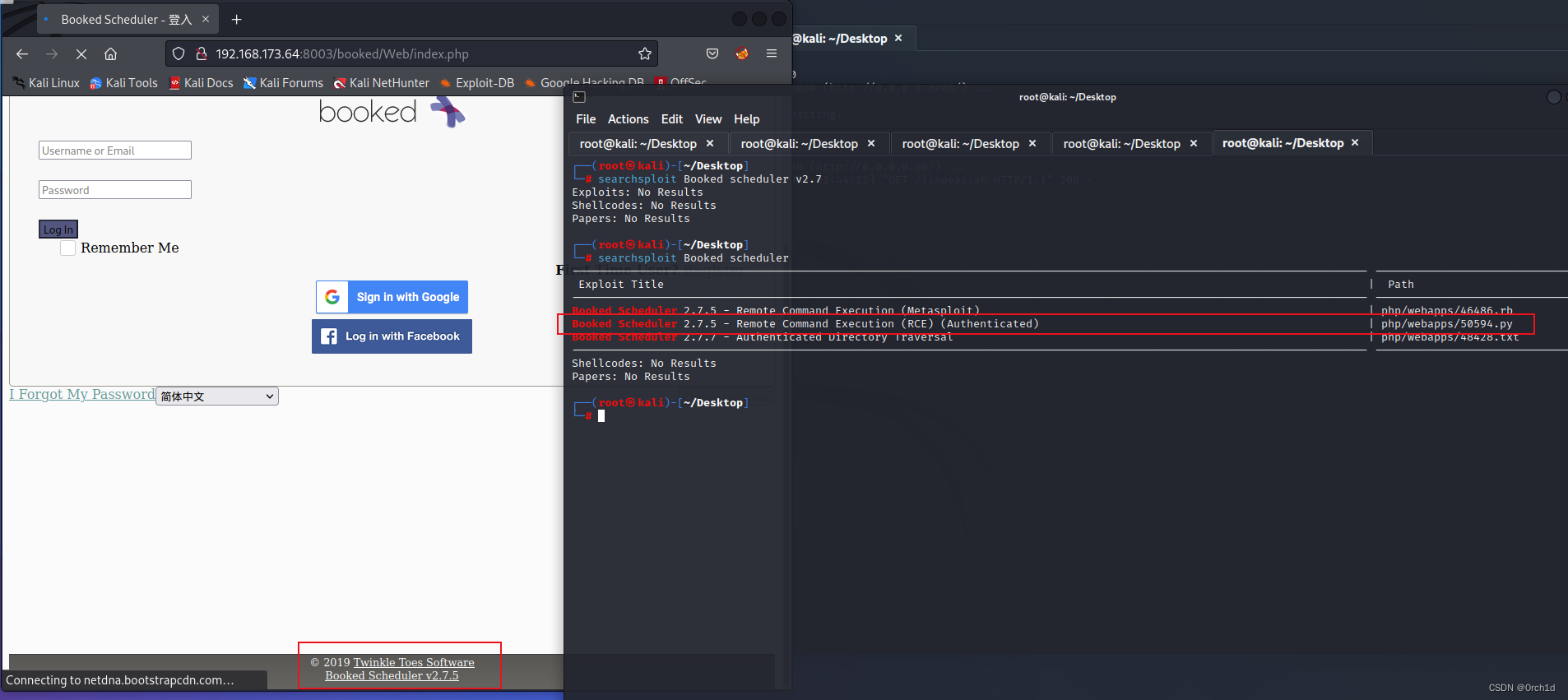Close the last active terminal tab
This screenshot has width=1568, height=700.
(x=1355, y=143)
